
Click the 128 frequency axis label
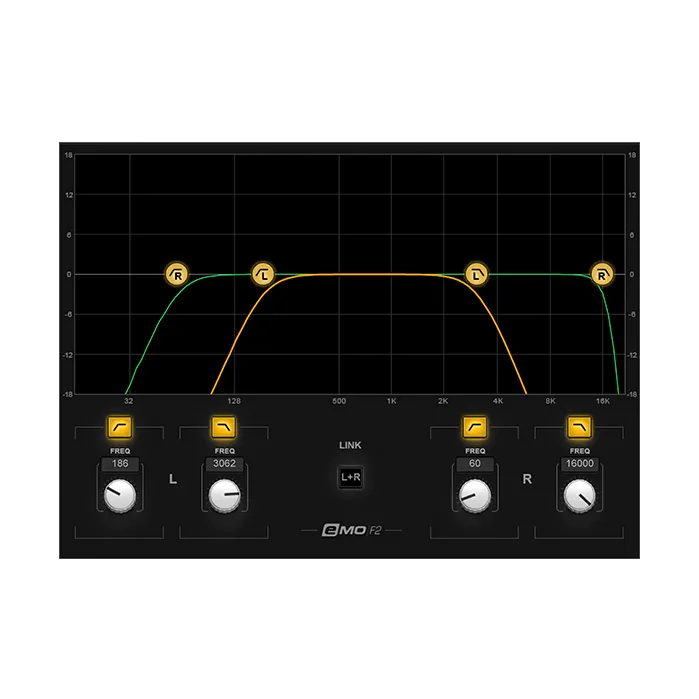[x=234, y=401]
